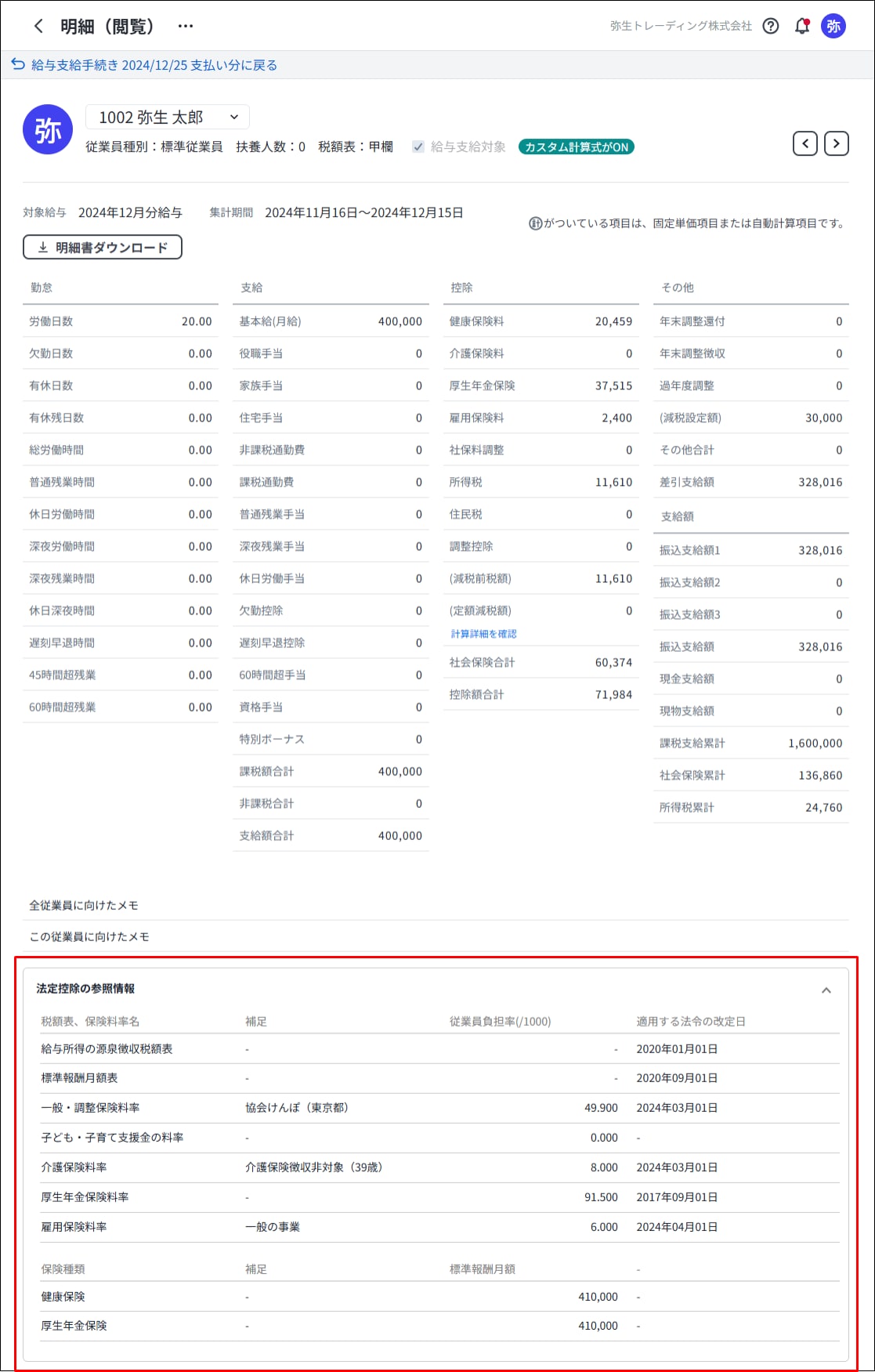Open the employee selector 1002 弥生 太郎
Screen dimensions: 875x1372
167,118
